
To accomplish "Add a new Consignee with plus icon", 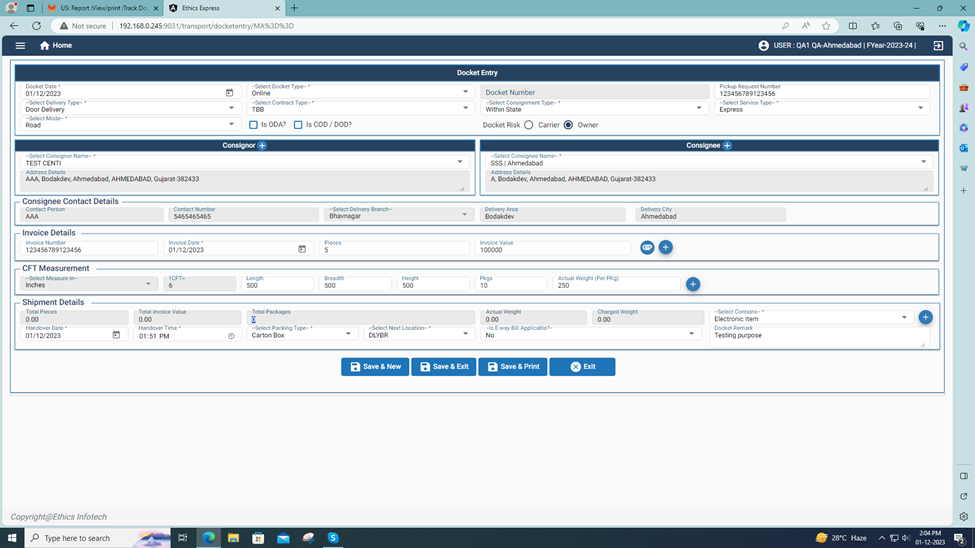I will point(727,146).
